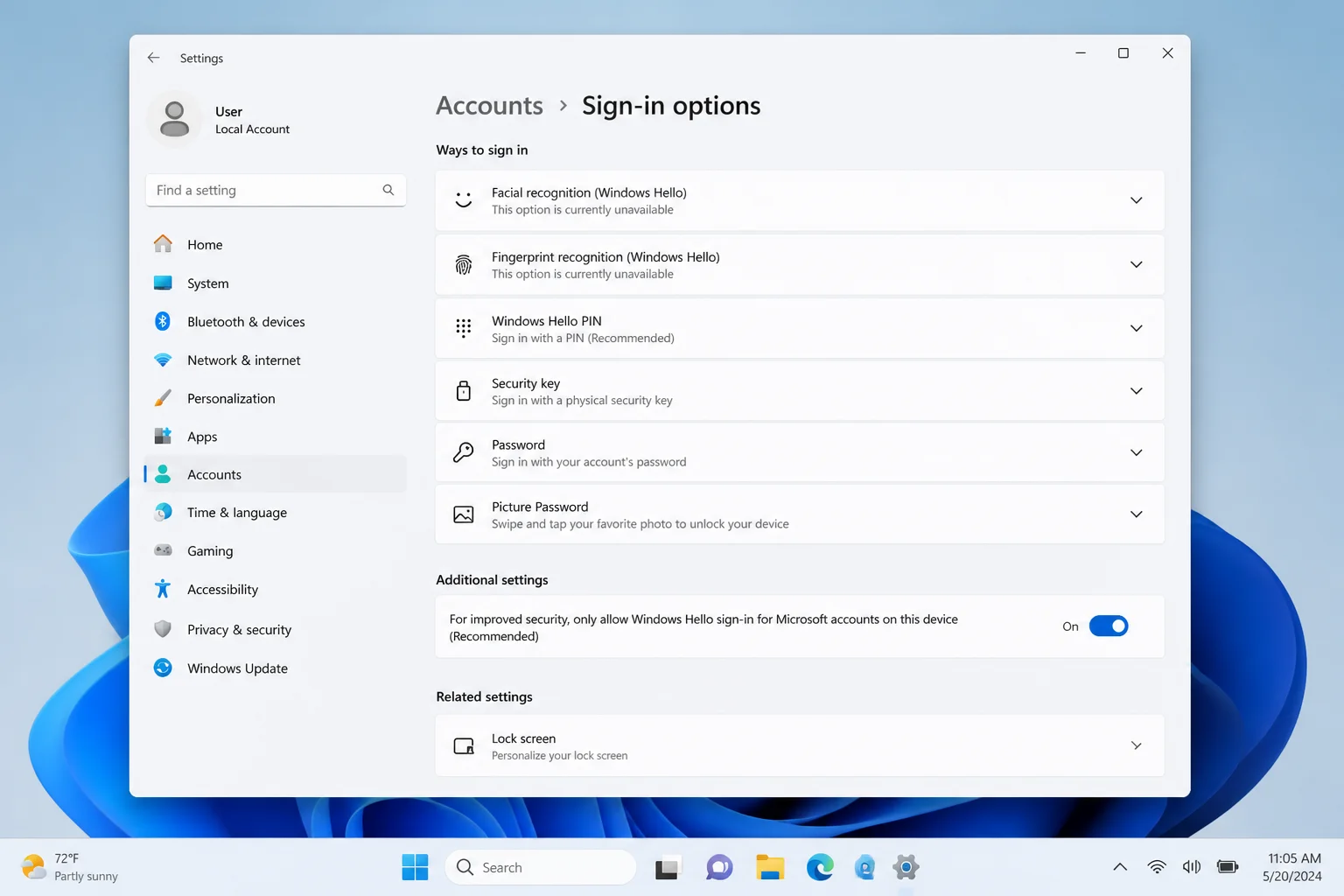Click the Windows Update icon in sidebar

coord(163,668)
